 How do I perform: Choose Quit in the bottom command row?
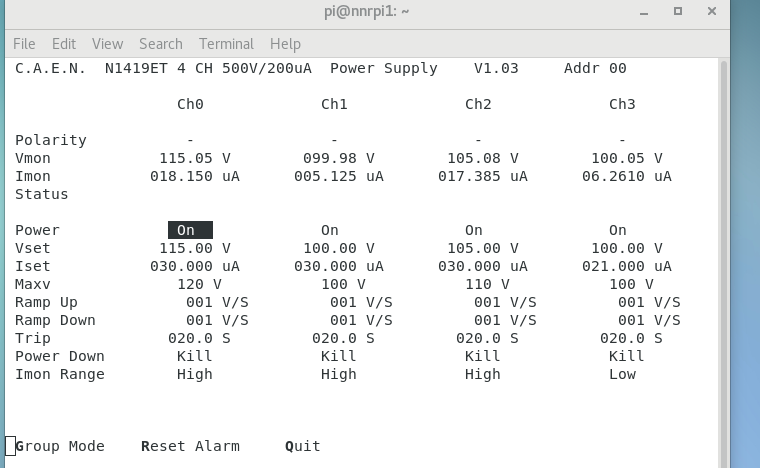[303, 446]
